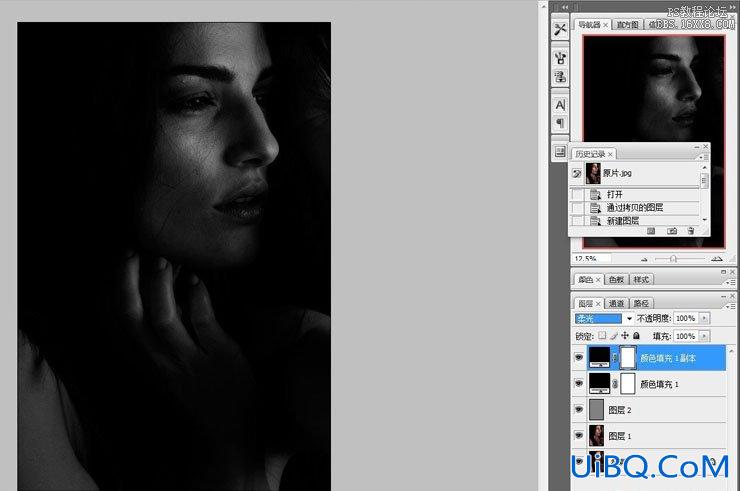Open the Tool Presets panel icon
Screen dimensions: 740x491
560,30
